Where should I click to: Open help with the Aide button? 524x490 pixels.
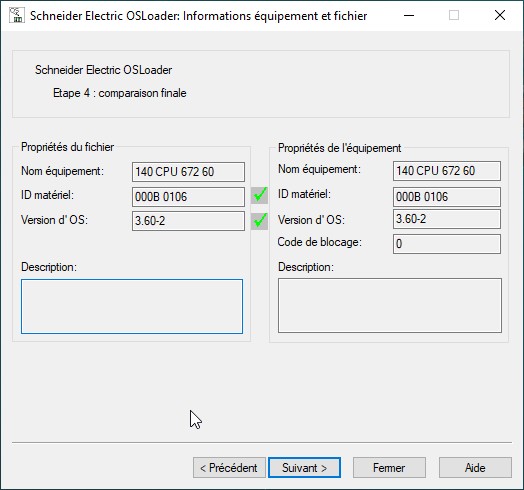pos(475,468)
